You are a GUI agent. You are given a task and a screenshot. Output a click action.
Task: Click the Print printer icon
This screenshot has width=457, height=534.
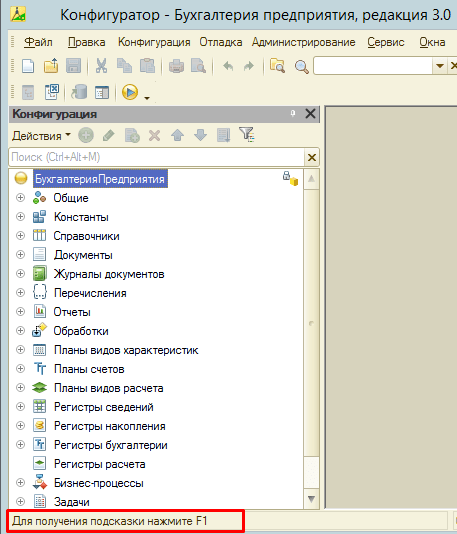[x=176, y=66]
